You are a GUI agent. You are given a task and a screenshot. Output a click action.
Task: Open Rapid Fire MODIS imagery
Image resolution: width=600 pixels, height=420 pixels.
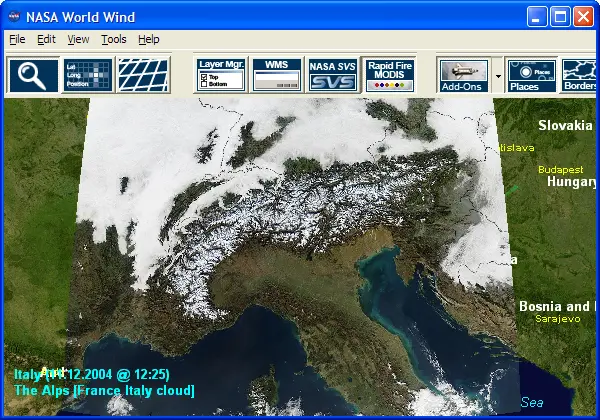389,75
